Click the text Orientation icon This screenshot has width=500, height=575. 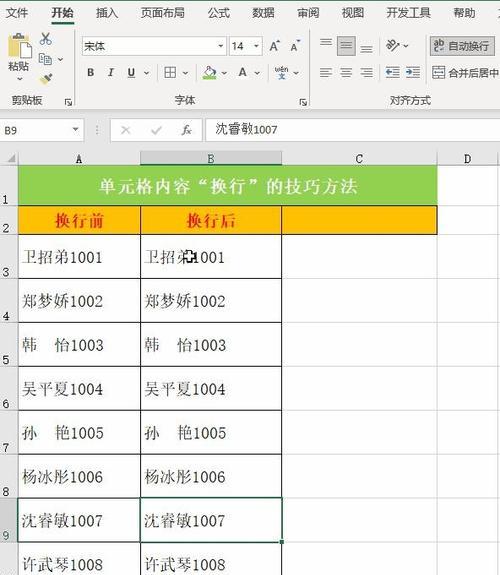point(393,45)
